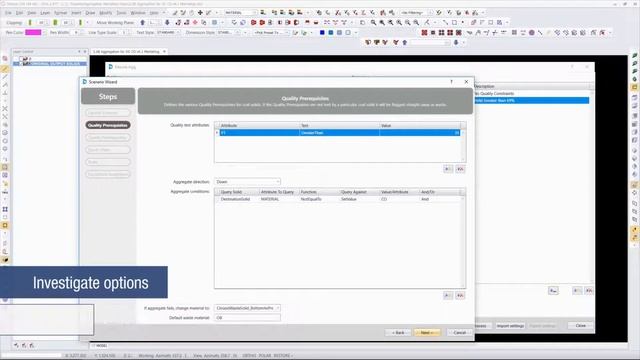Click the first red grid icon in toolbar
Viewport: 640px width, 360px height.
pos(424,32)
